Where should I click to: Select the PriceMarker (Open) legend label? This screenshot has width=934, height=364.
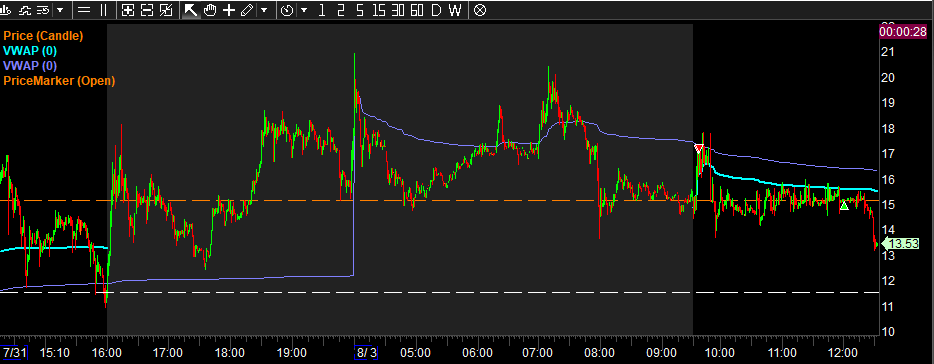pos(59,80)
